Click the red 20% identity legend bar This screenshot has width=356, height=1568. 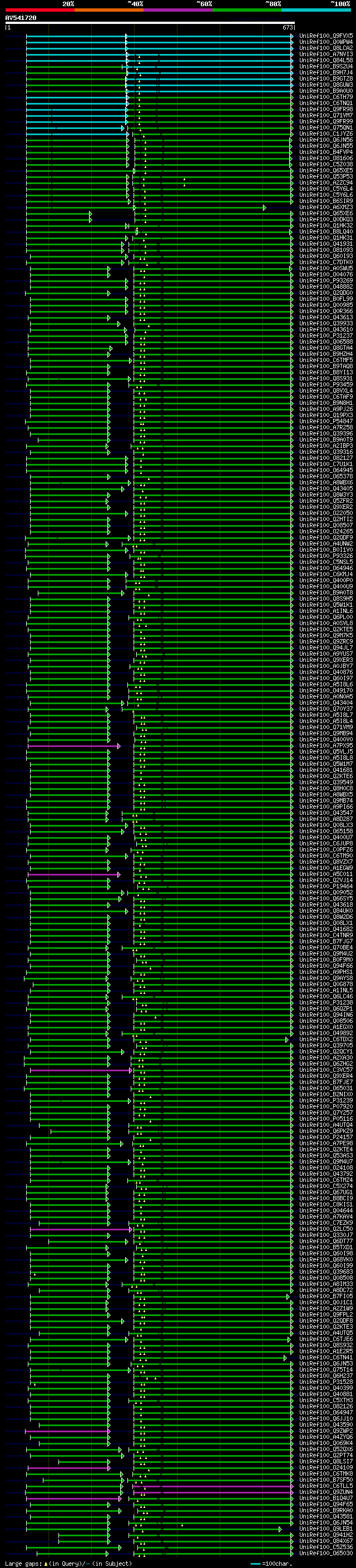tap(39, 10)
